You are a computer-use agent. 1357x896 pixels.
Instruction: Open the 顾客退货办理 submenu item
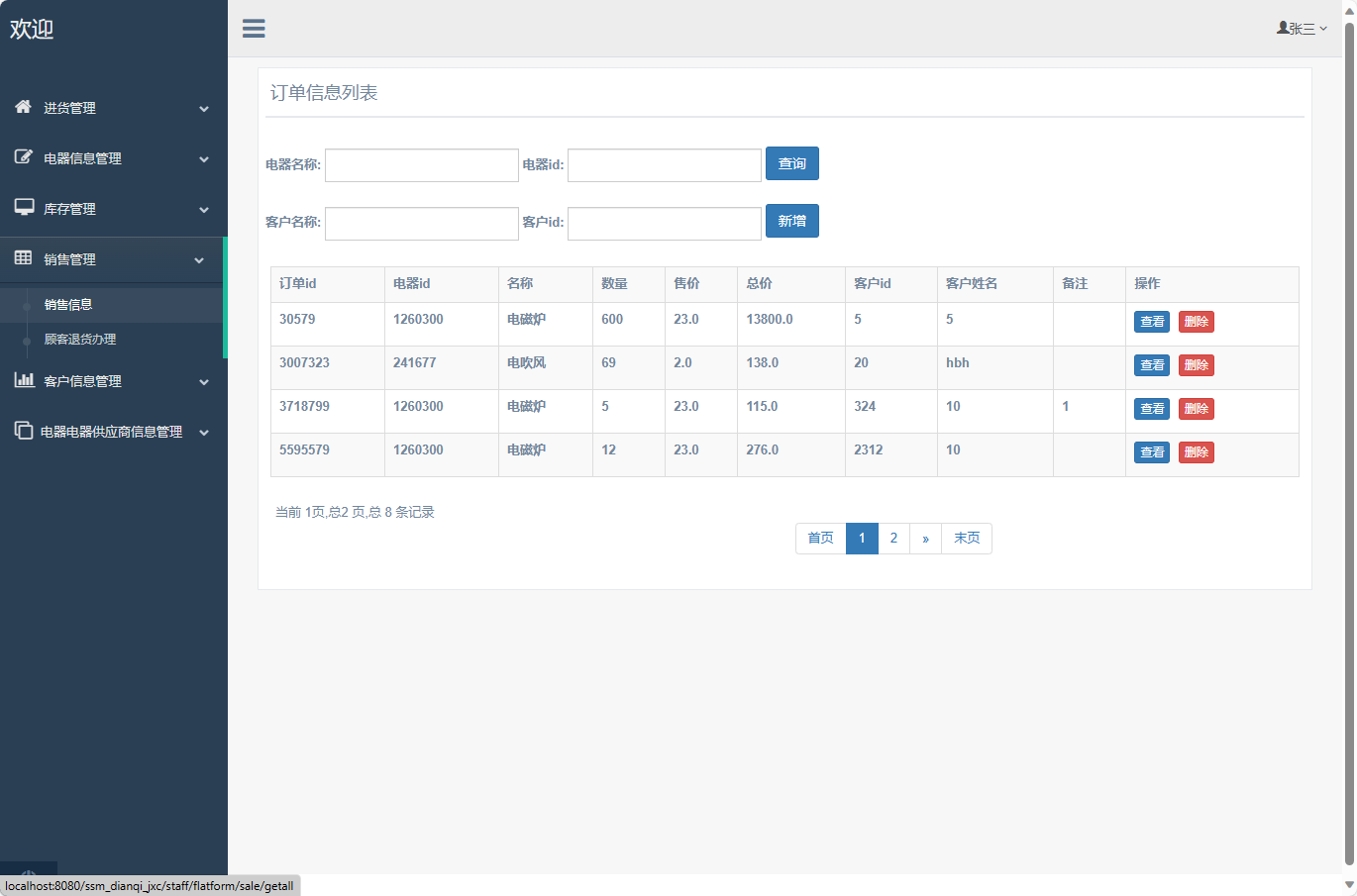(x=80, y=340)
